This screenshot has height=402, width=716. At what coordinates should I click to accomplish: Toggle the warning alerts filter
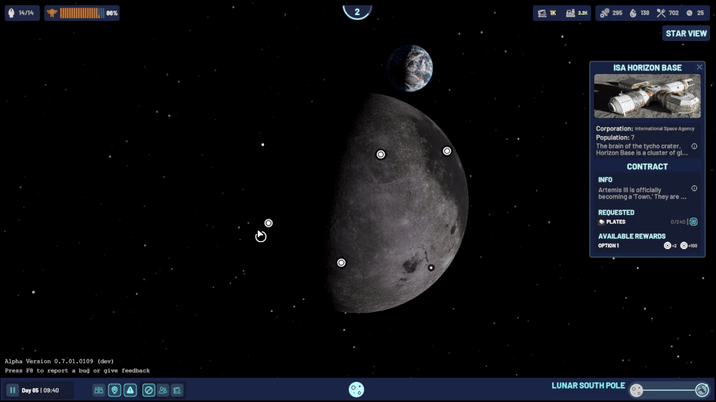click(x=130, y=390)
